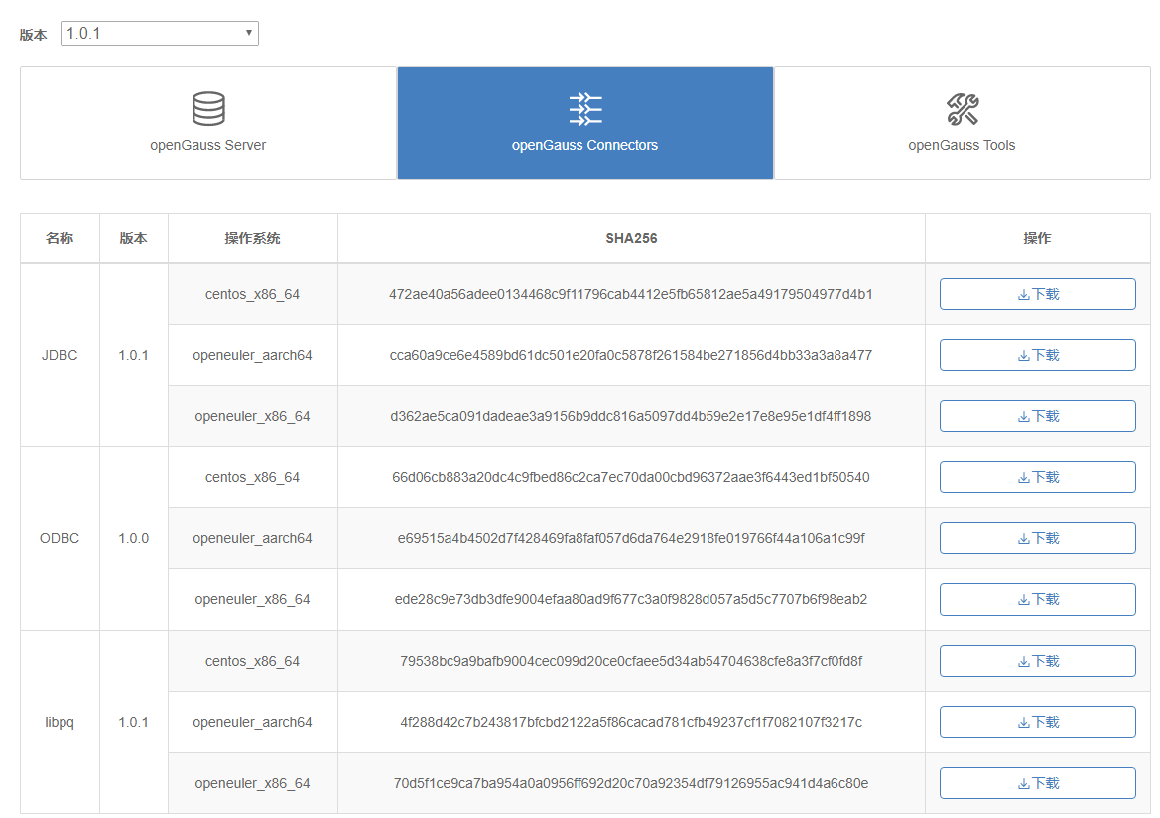Download libpq for centos_x86_64
The height and width of the screenshot is (818, 1160).
click(x=1024, y=660)
